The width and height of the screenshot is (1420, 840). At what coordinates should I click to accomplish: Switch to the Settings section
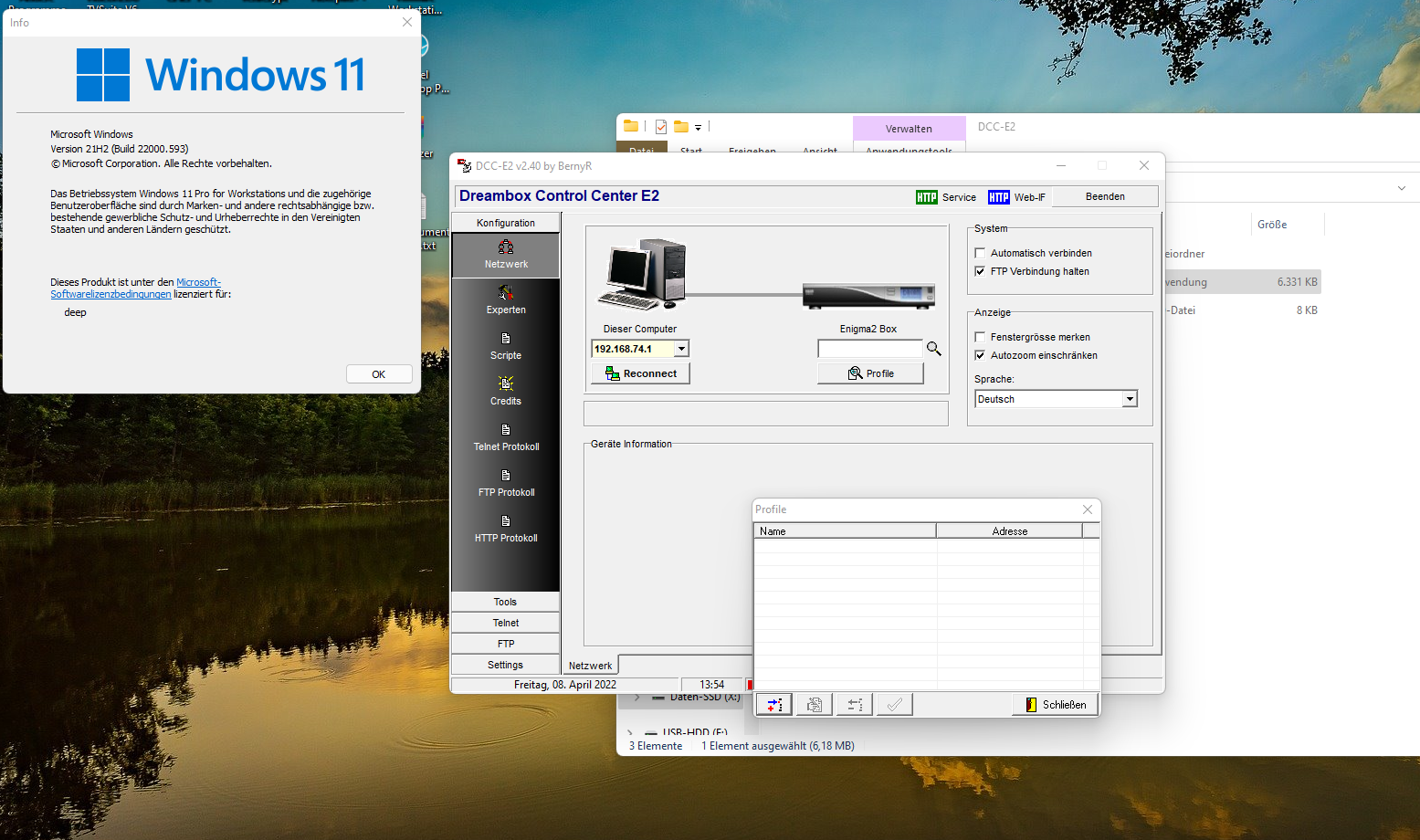pyautogui.click(x=506, y=665)
